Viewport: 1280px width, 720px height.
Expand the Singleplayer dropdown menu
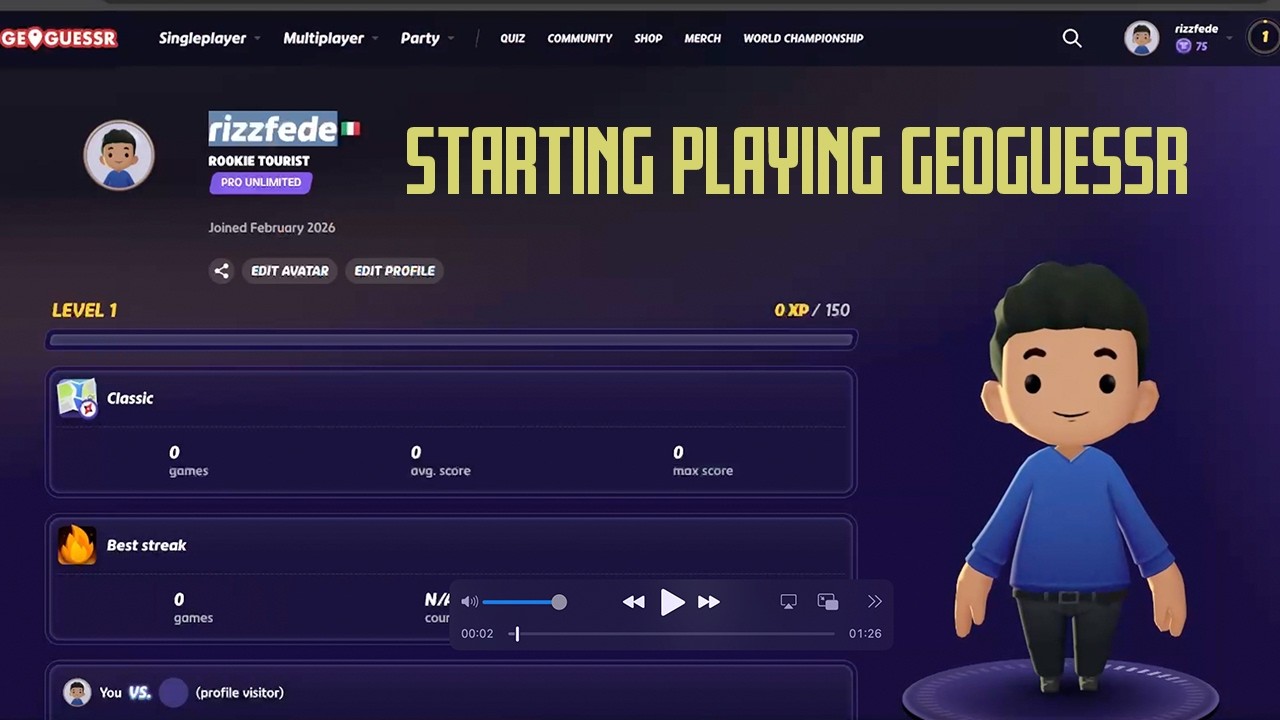209,38
